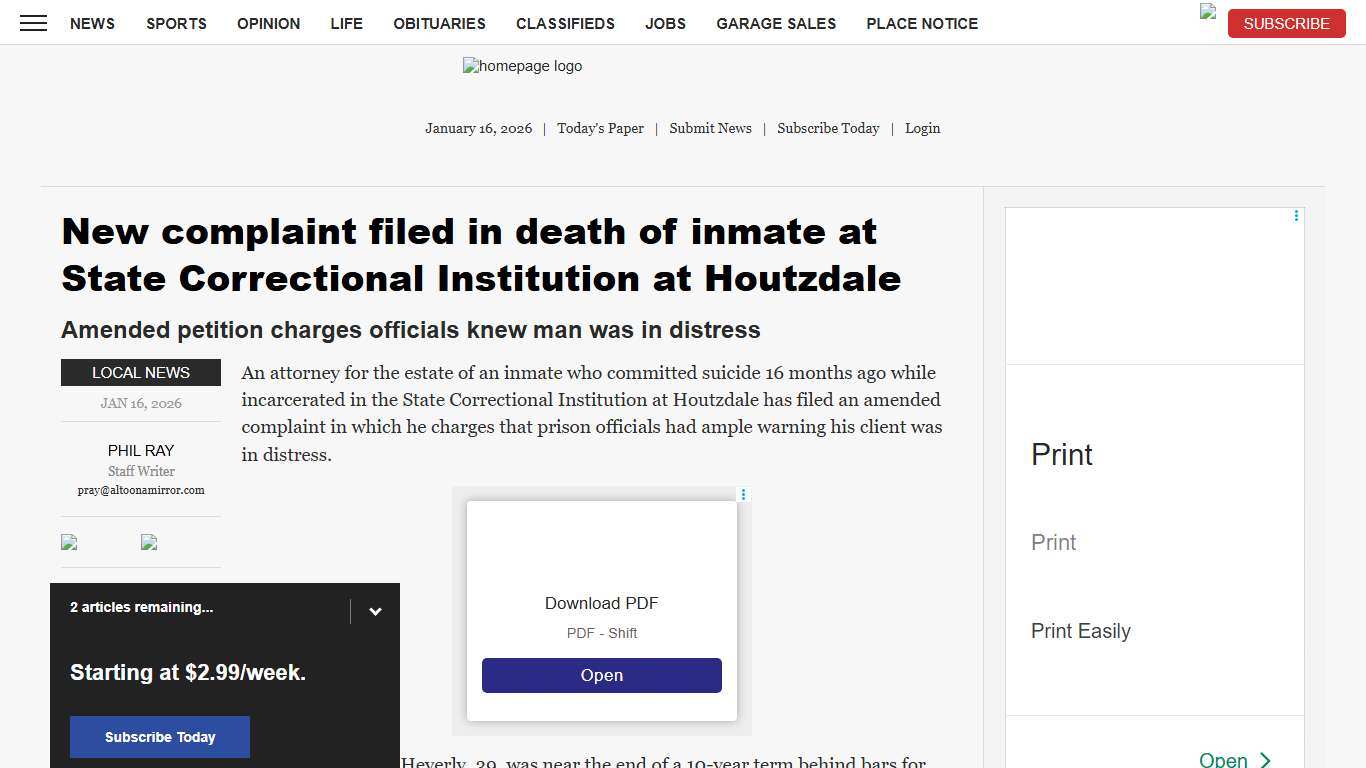Open the hamburger navigation menu
The image size is (1366, 768).
coord(33,23)
